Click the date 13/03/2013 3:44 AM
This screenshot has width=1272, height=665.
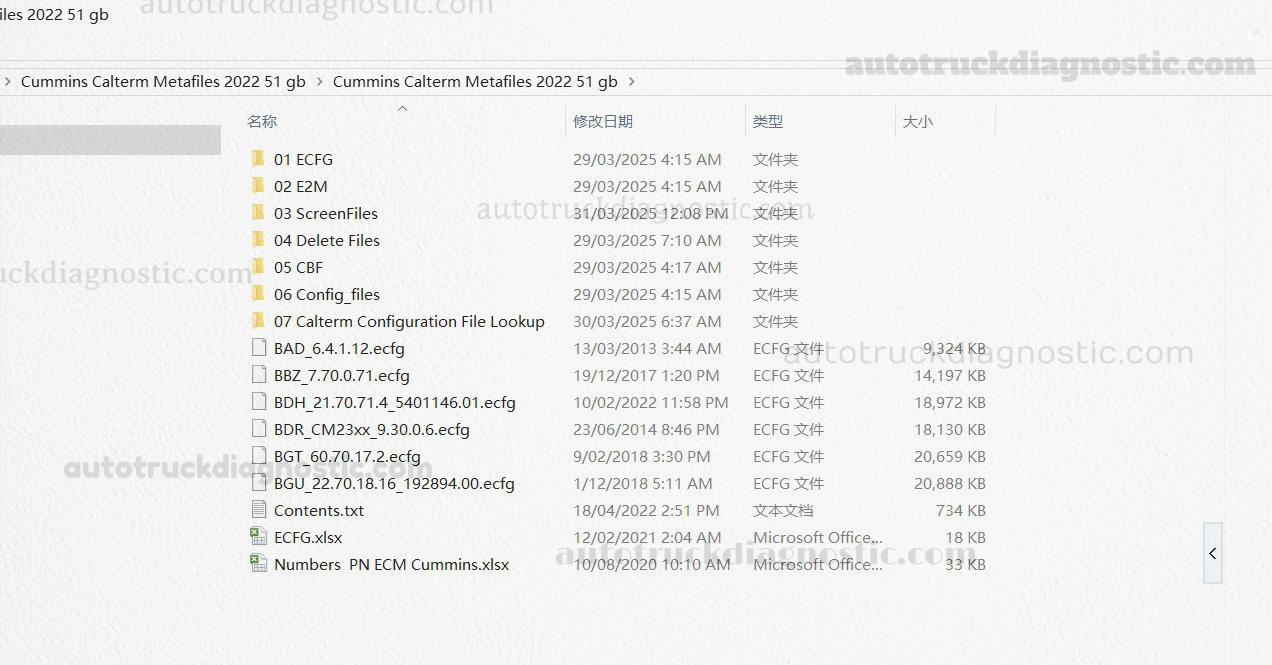click(647, 348)
